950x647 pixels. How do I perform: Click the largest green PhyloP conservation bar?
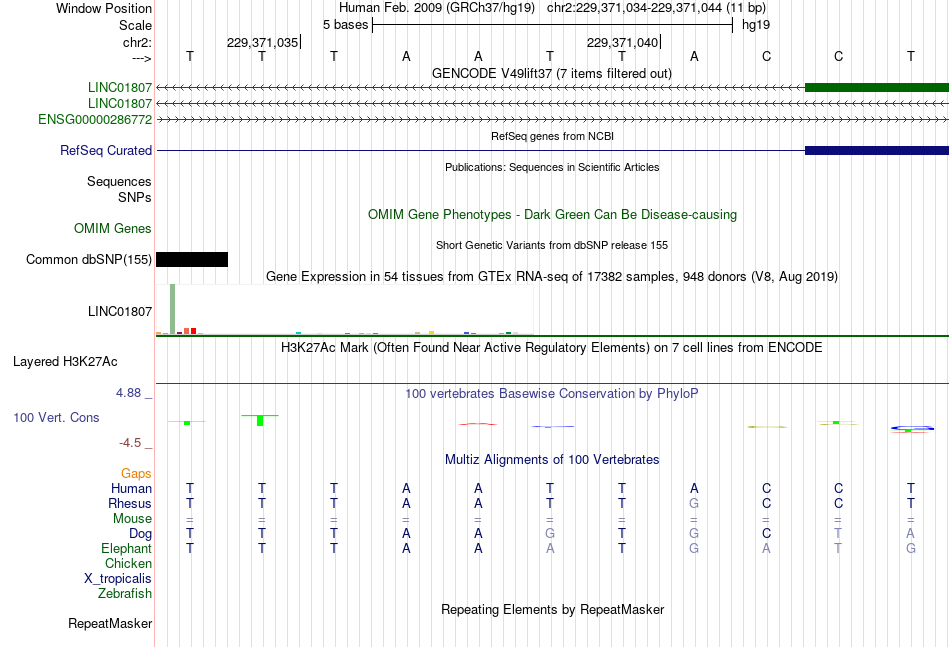click(x=260, y=420)
